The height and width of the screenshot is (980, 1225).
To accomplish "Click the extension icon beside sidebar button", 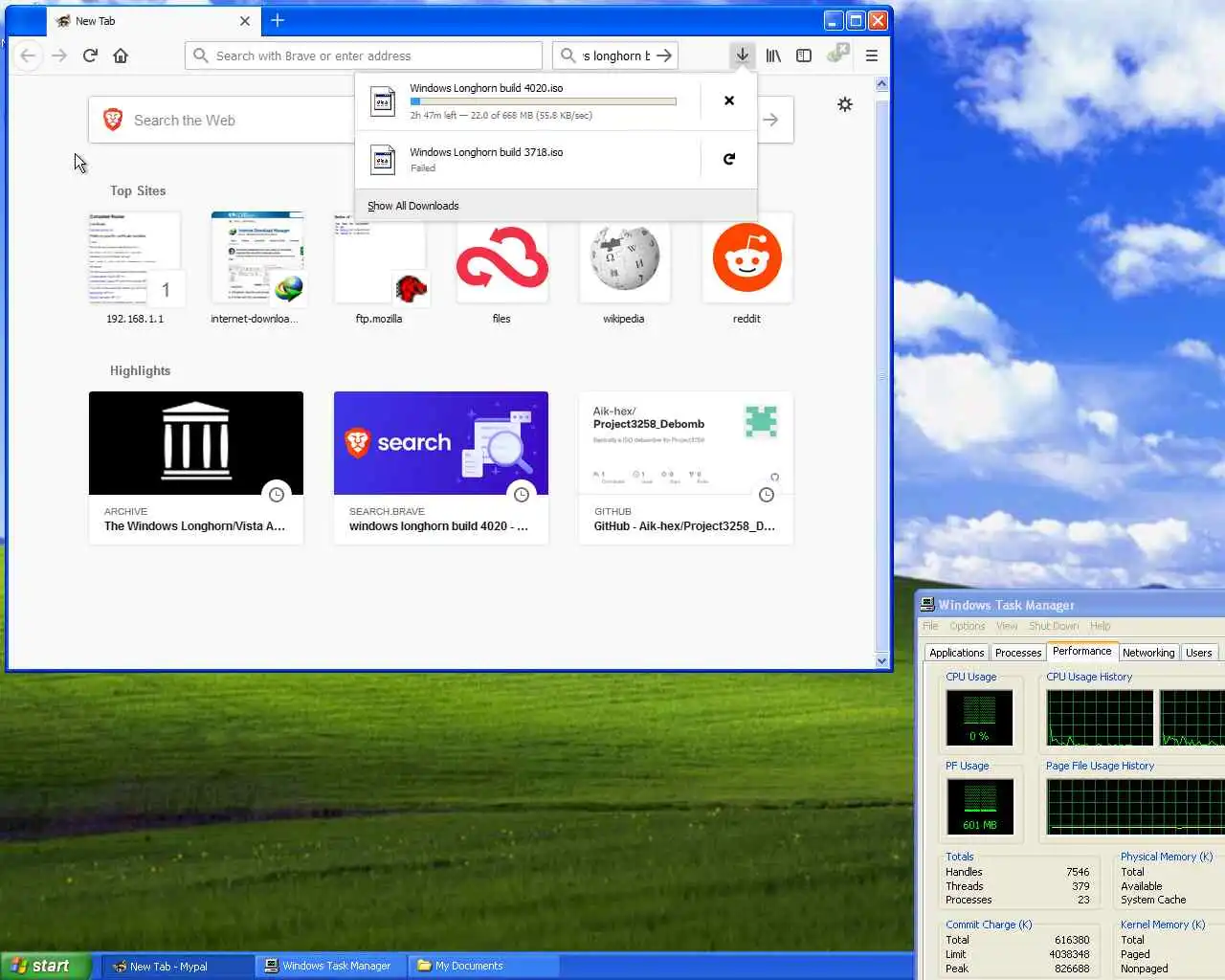I will tap(837, 53).
